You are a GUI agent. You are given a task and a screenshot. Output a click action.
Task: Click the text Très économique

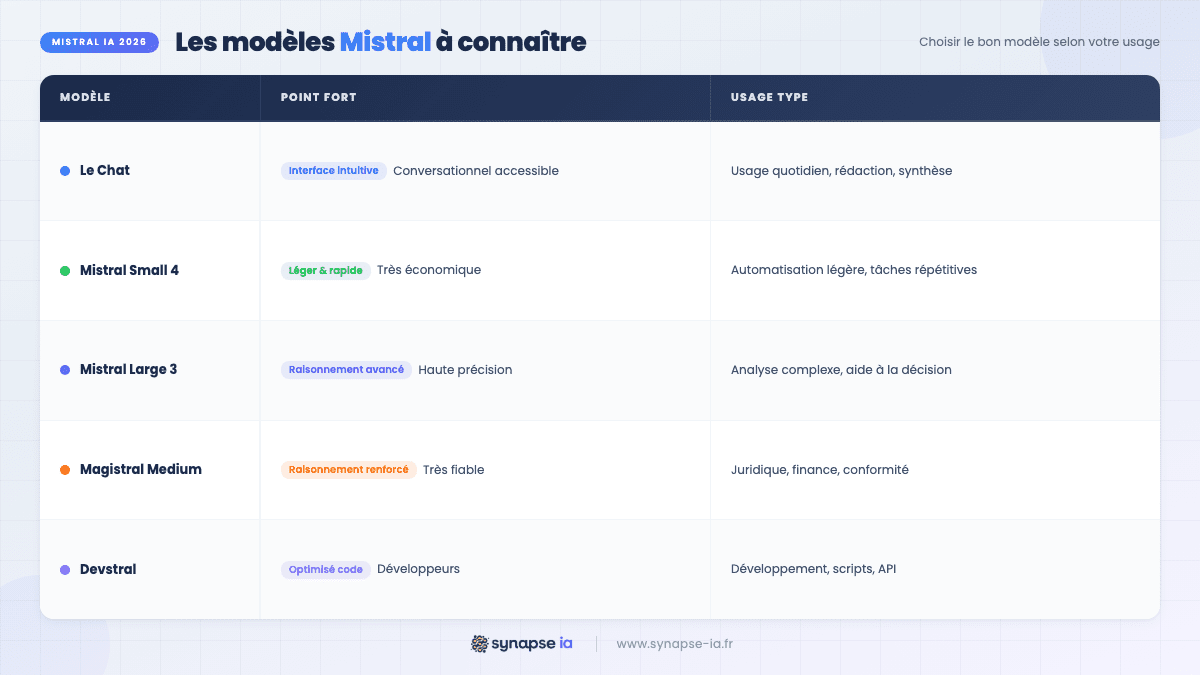[429, 271]
